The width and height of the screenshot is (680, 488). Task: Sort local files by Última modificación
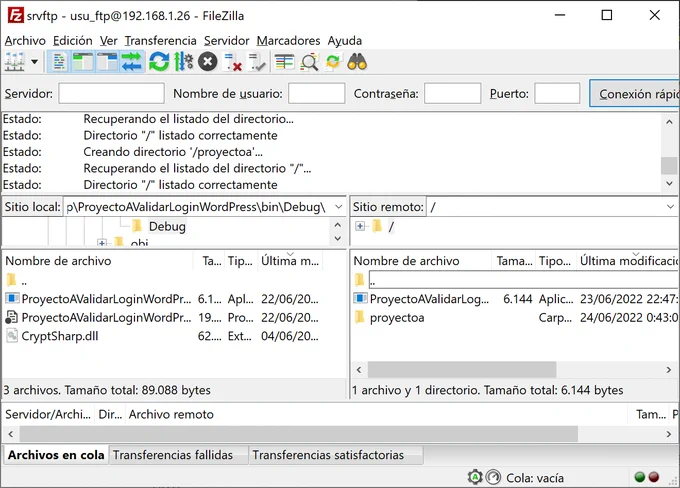(x=290, y=261)
